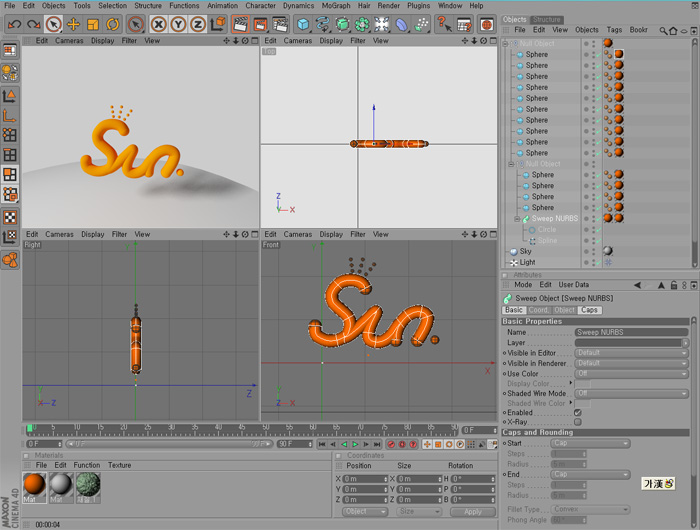This screenshot has width=700, height=530.
Task: Open Start cap type dropdown
Action: [x=590, y=443]
